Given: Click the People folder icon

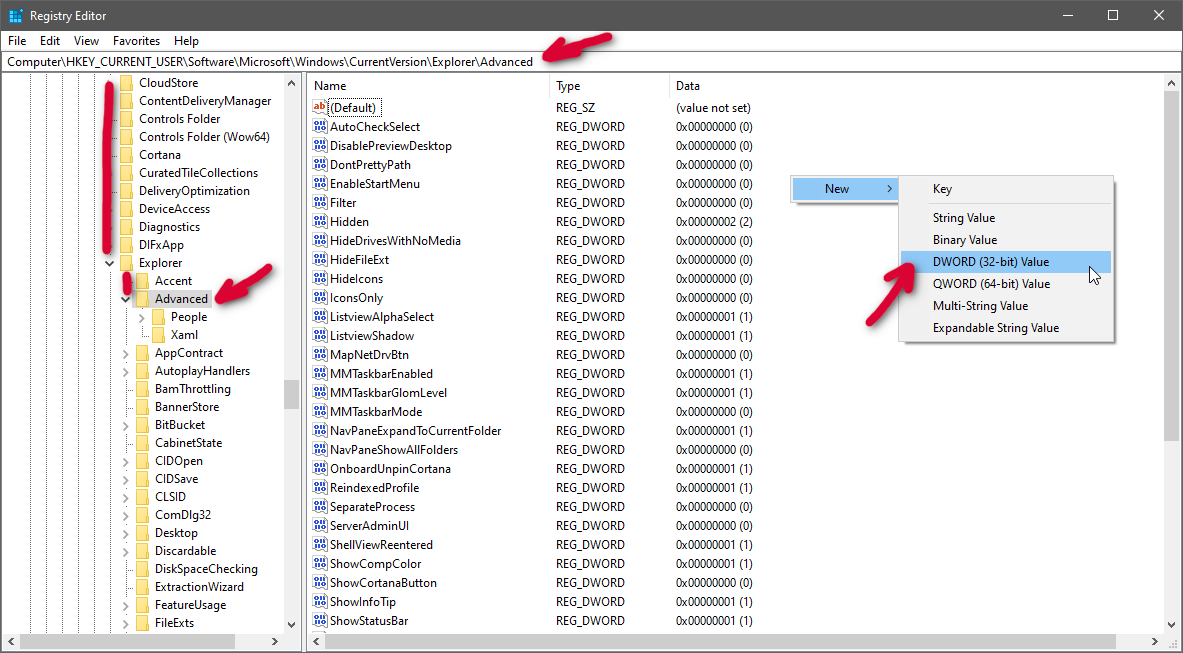Looking at the screenshot, I should (158, 317).
